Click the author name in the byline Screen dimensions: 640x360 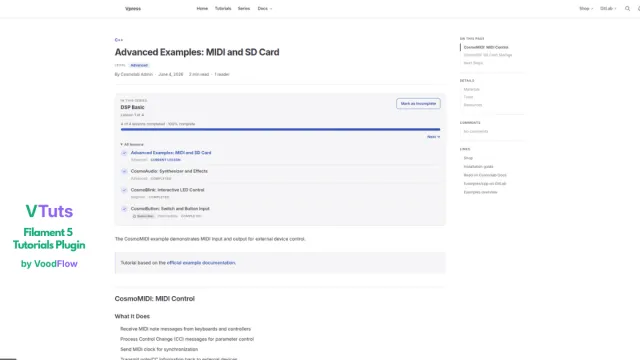point(136,74)
